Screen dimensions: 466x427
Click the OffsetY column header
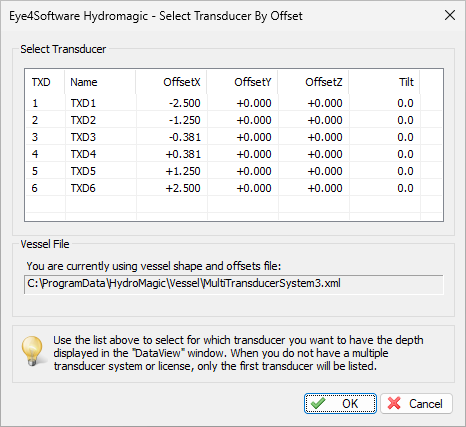242,82
